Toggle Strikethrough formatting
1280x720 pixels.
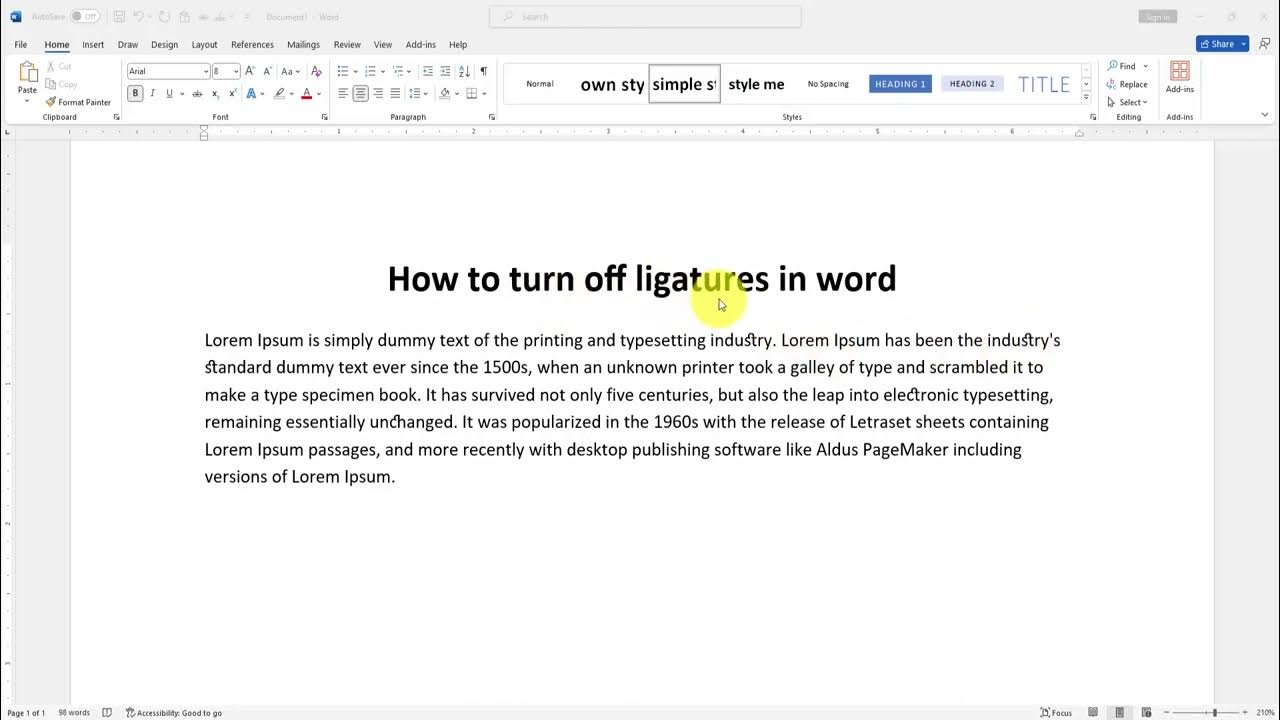(x=197, y=93)
